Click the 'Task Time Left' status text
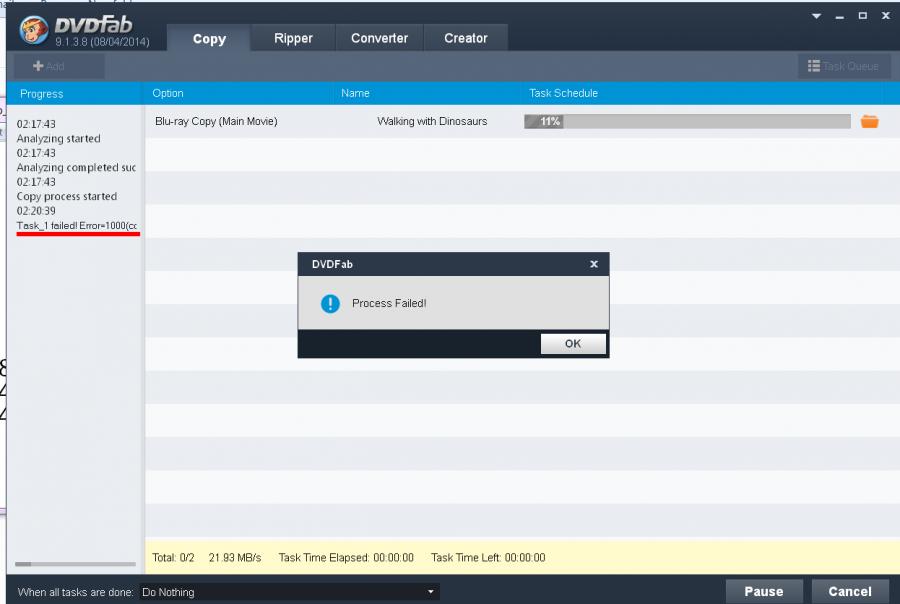Image resolution: width=900 pixels, height=604 pixels. coord(488,557)
